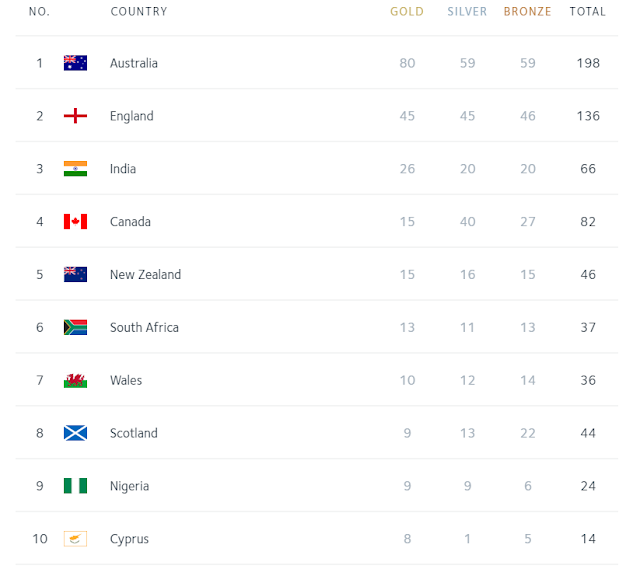Click the Australia flag icon
The height and width of the screenshot is (569, 640).
pos(75,63)
